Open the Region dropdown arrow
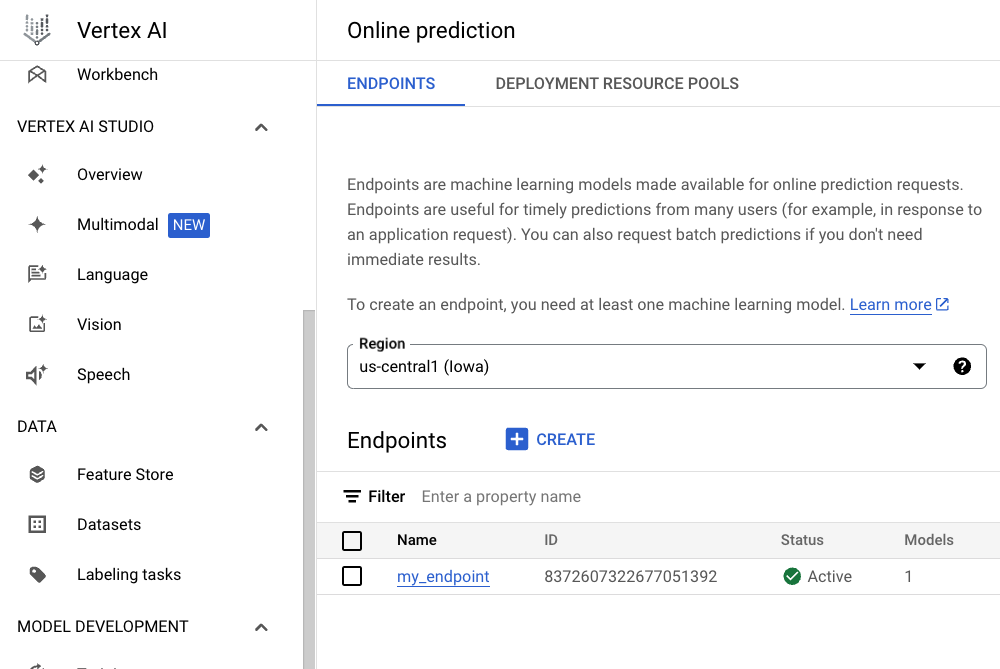1000x669 pixels. click(919, 366)
